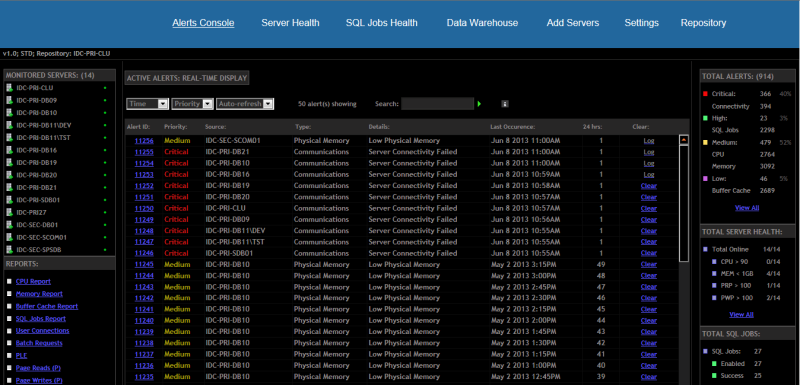This screenshot has width=800, height=385.
Task: Run search with green arrow icon
Action: (x=479, y=104)
